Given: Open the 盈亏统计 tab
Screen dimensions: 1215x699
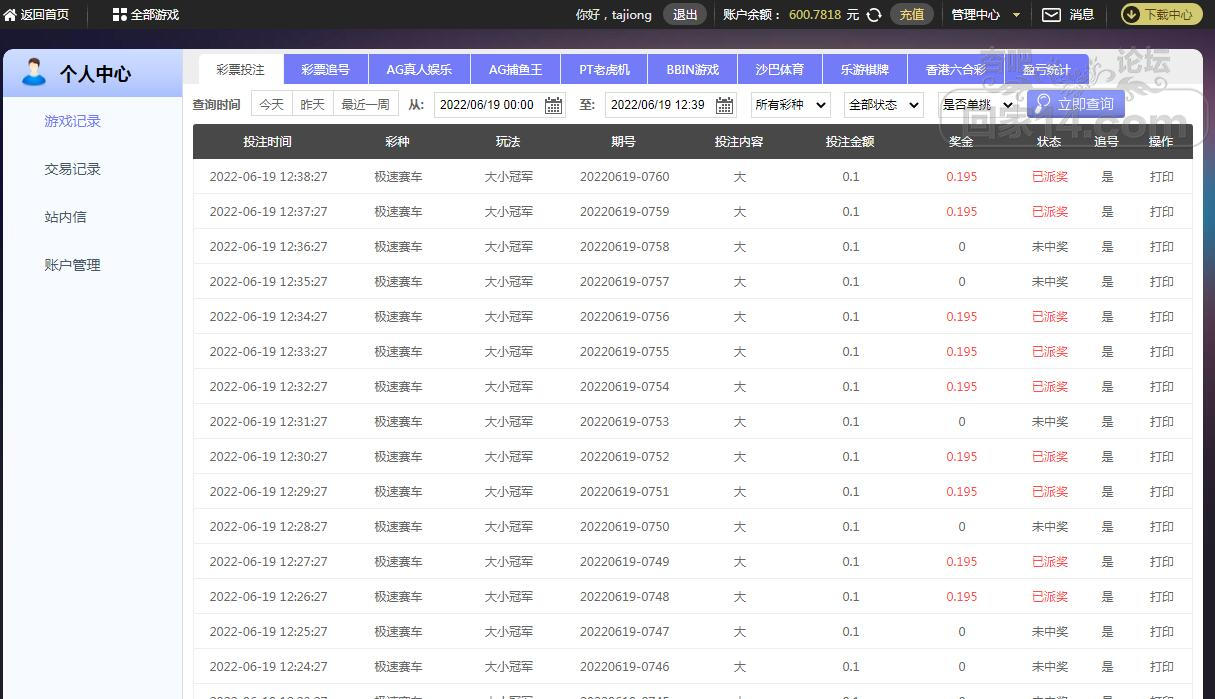Looking at the screenshot, I should pos(1046,70).
